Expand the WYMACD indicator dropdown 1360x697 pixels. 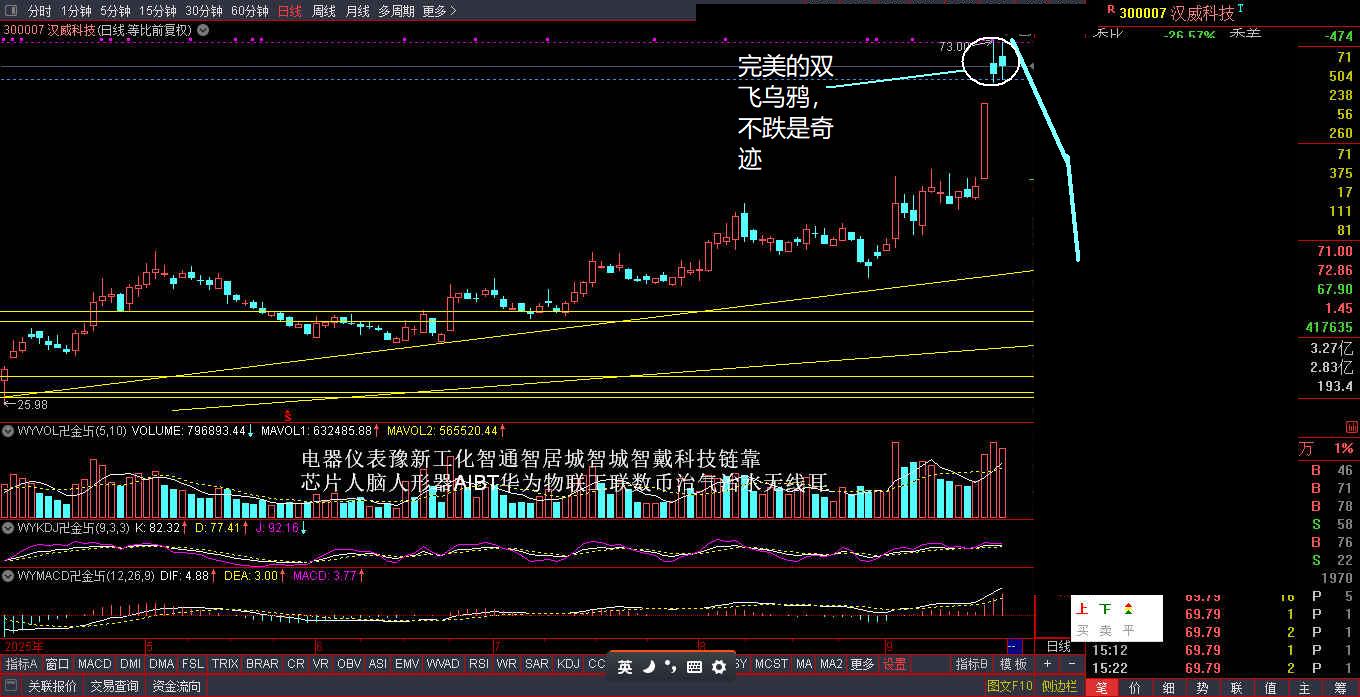click(8, 576)
